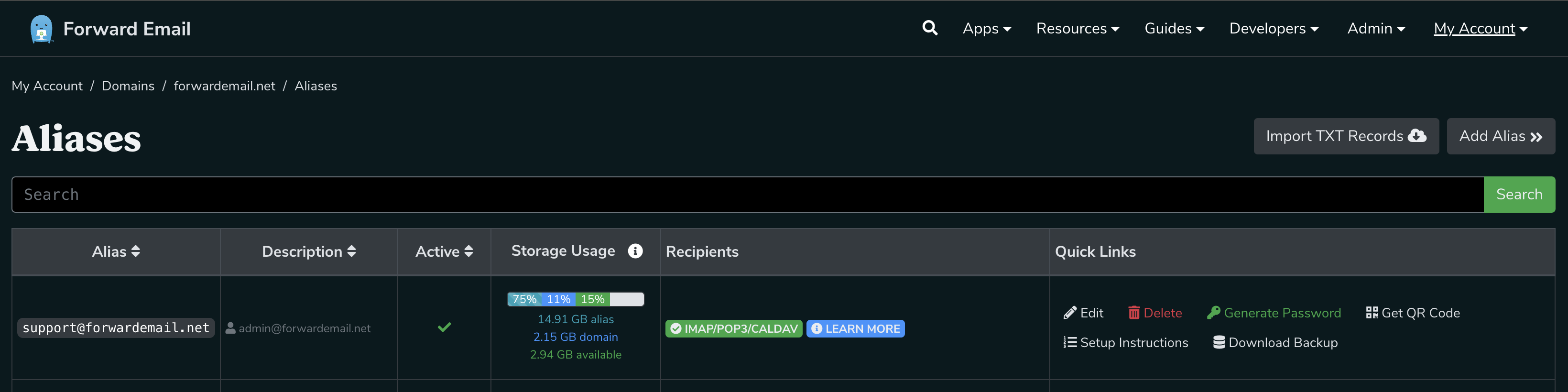Click the Storage Usage info icon
The height and width of the screenshot is (392, 1568).
pyautogui.click(x=635, y=251)
